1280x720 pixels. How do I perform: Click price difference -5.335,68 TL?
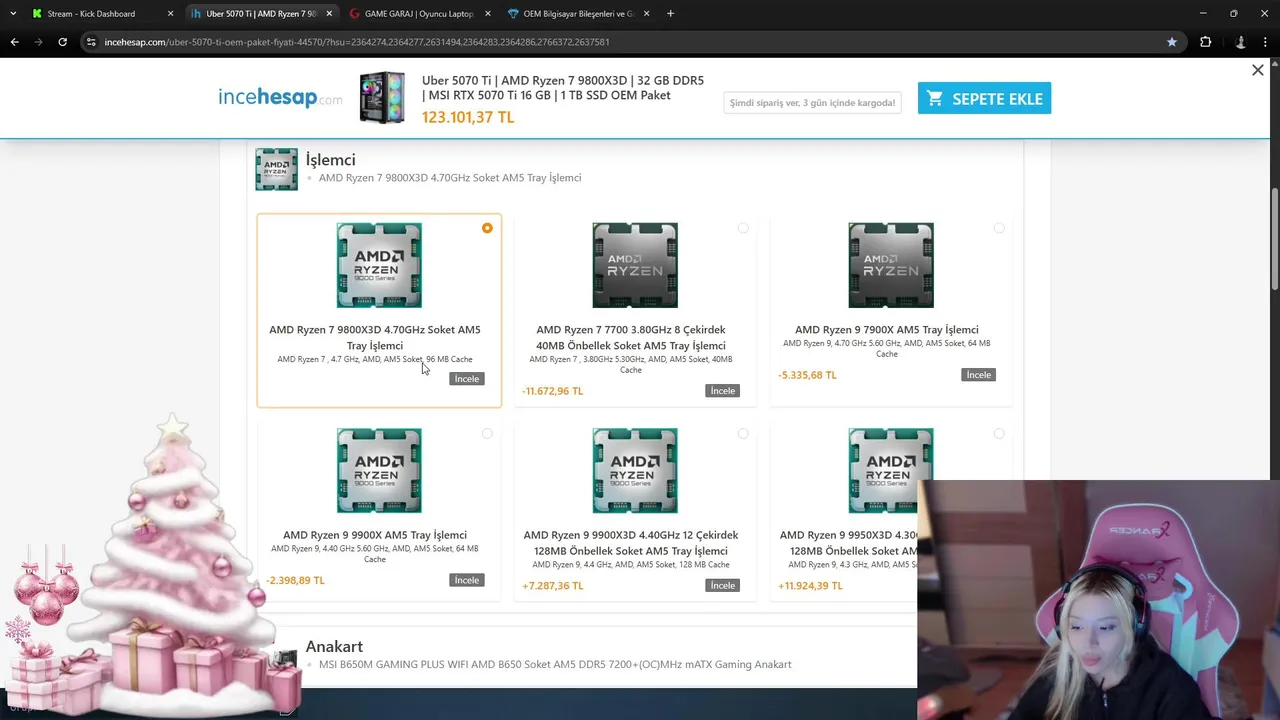[807, 375]
